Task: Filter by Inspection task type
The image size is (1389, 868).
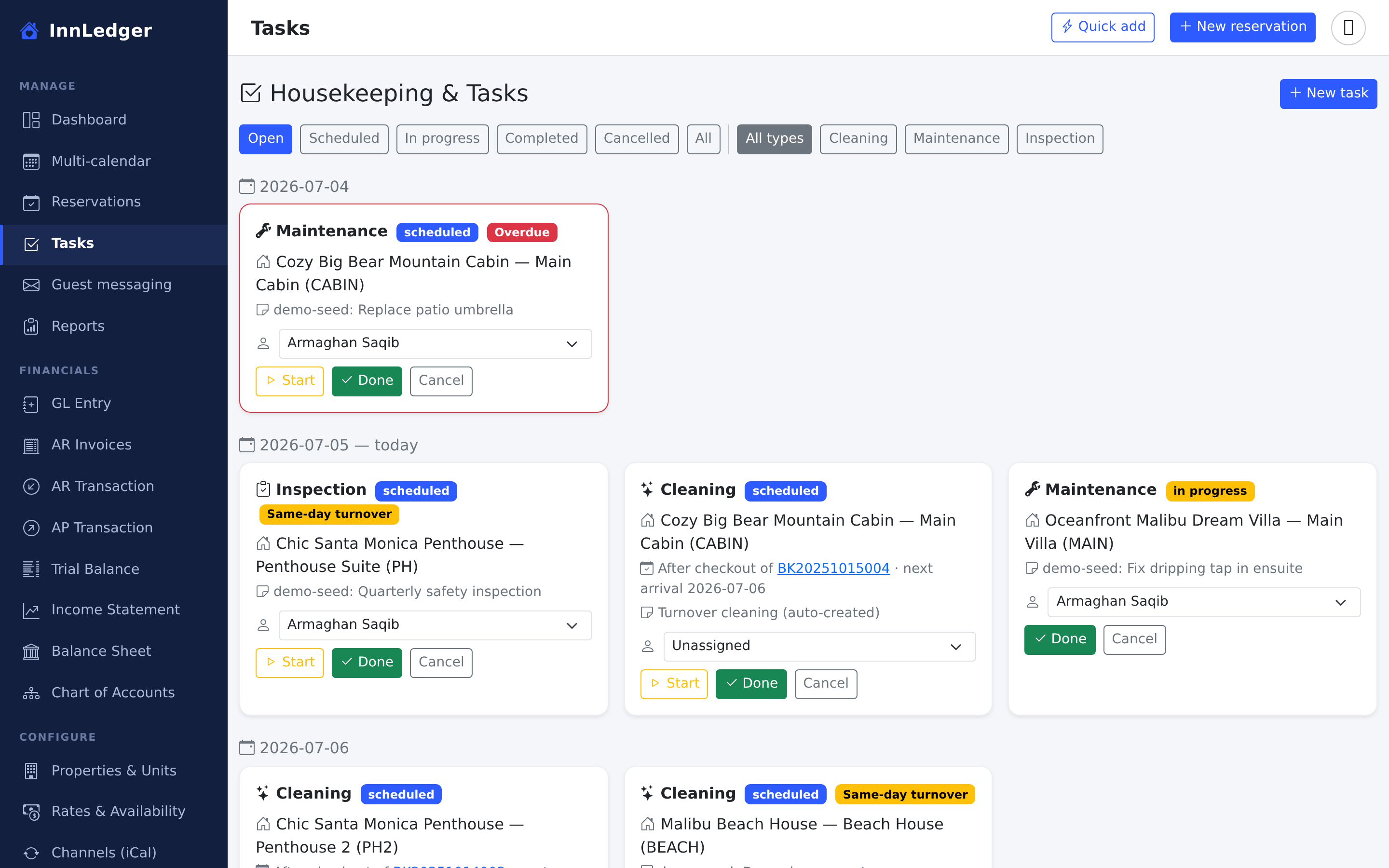Action: pyautogui.click(x=1060, y=139)
